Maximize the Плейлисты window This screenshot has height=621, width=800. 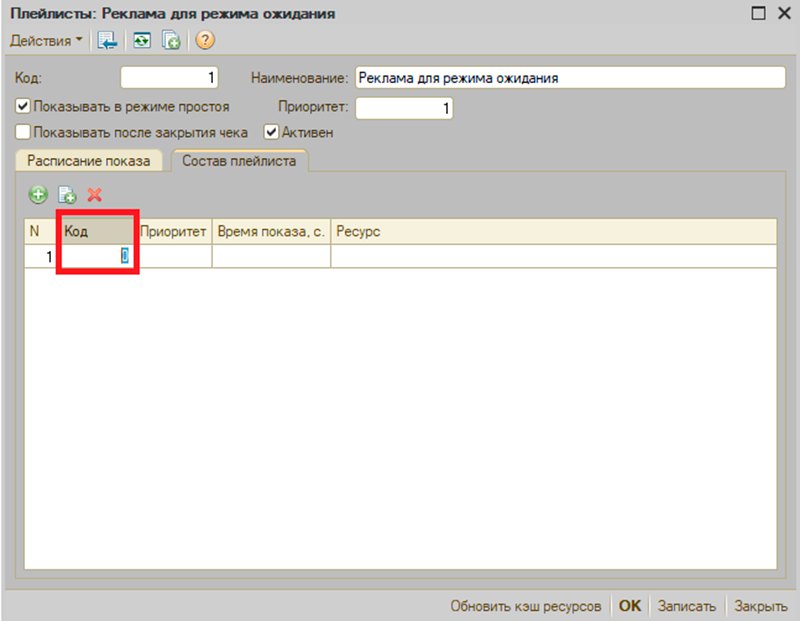[x=758, y=13]
